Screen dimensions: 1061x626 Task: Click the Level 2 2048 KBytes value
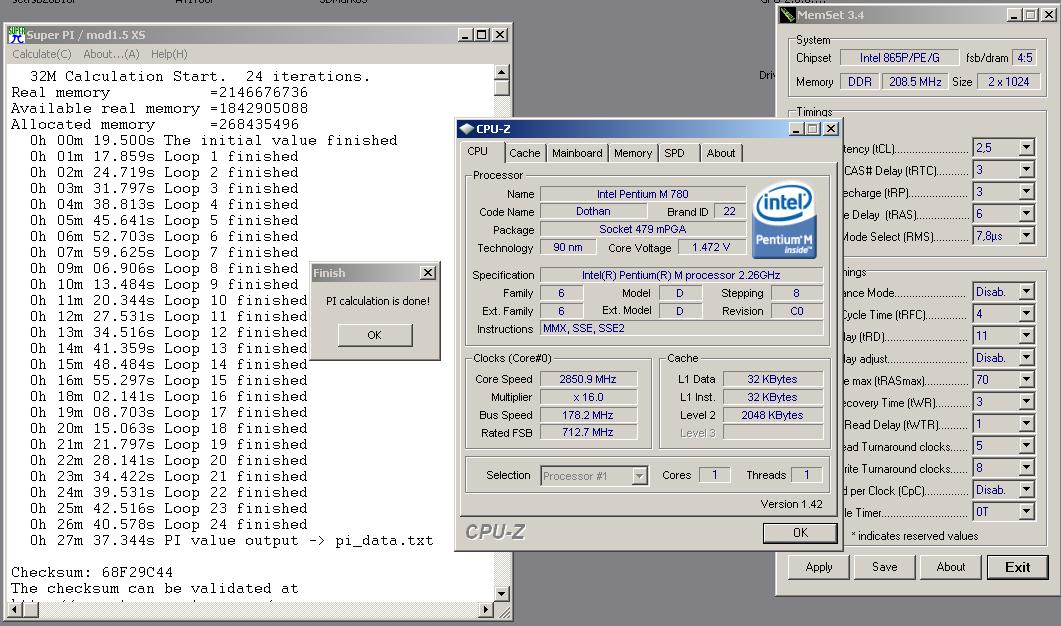(773, 416)
